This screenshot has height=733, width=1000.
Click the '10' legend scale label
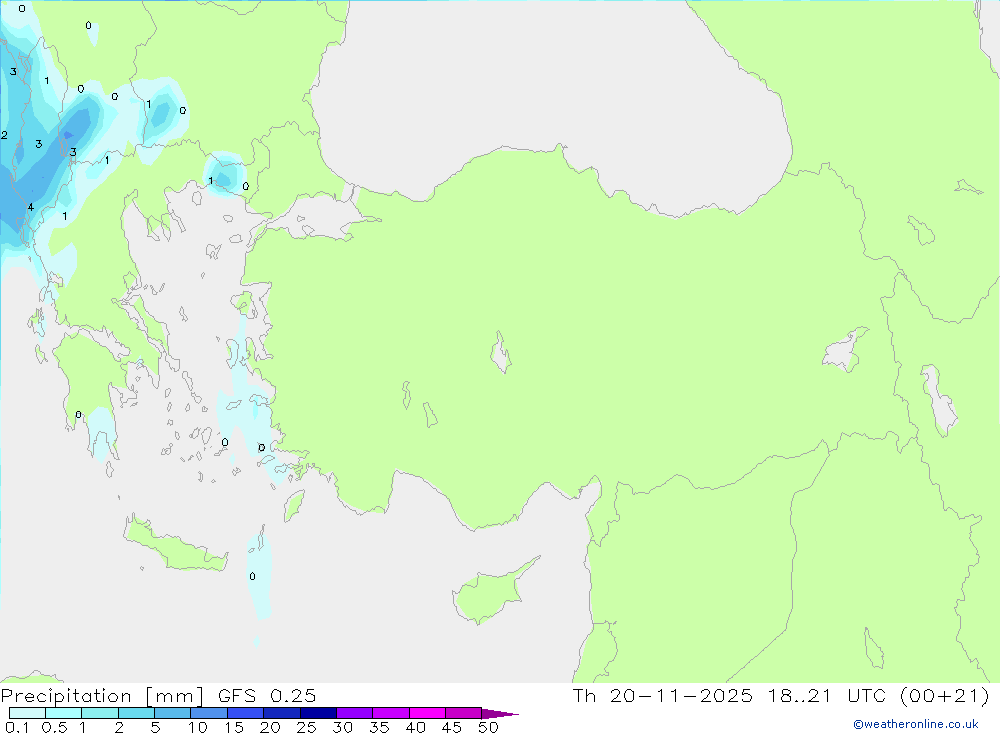[x=198, y=727]
